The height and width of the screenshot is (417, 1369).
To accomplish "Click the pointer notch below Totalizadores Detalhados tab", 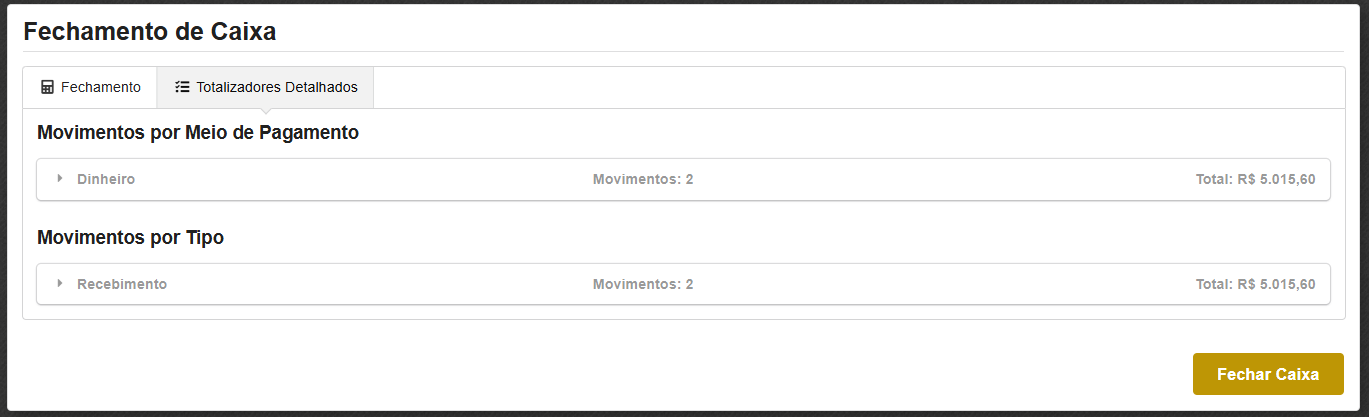I will click(x=264, y=111).
